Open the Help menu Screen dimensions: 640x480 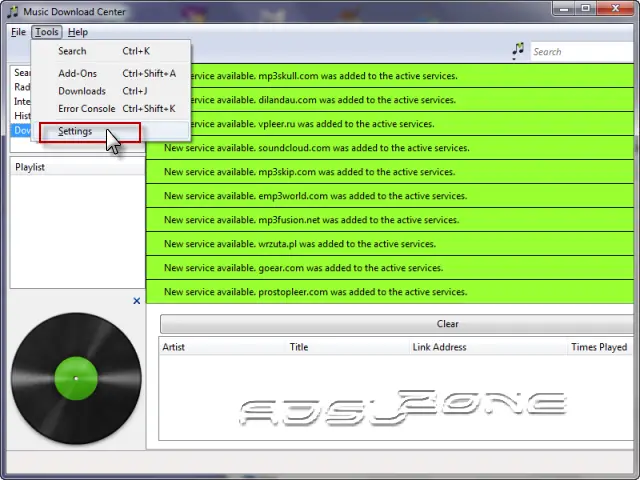[78, 32]
